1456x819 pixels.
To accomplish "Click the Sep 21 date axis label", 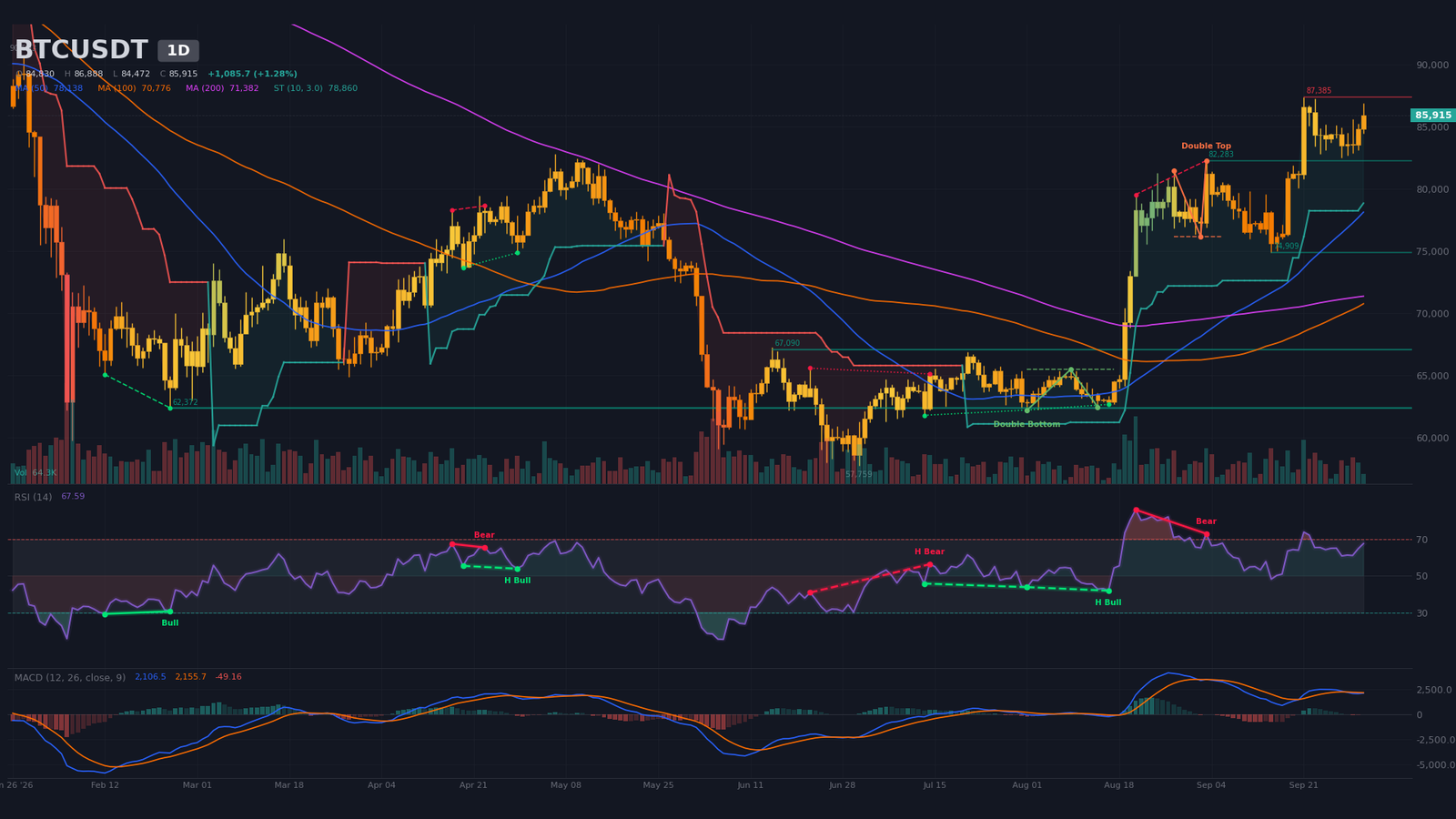I will tap(1303, 784).
